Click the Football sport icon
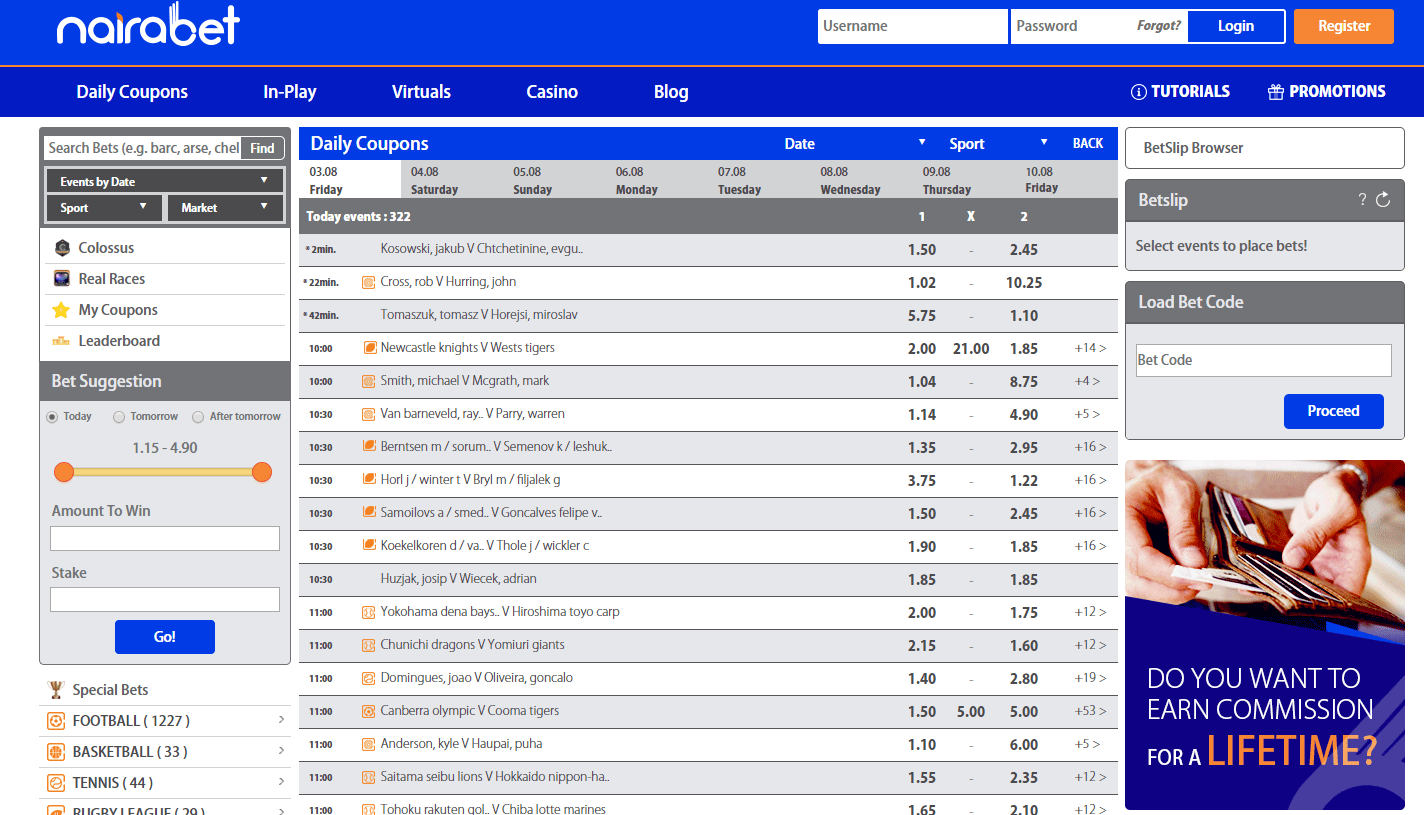 (x=56, y=721)
